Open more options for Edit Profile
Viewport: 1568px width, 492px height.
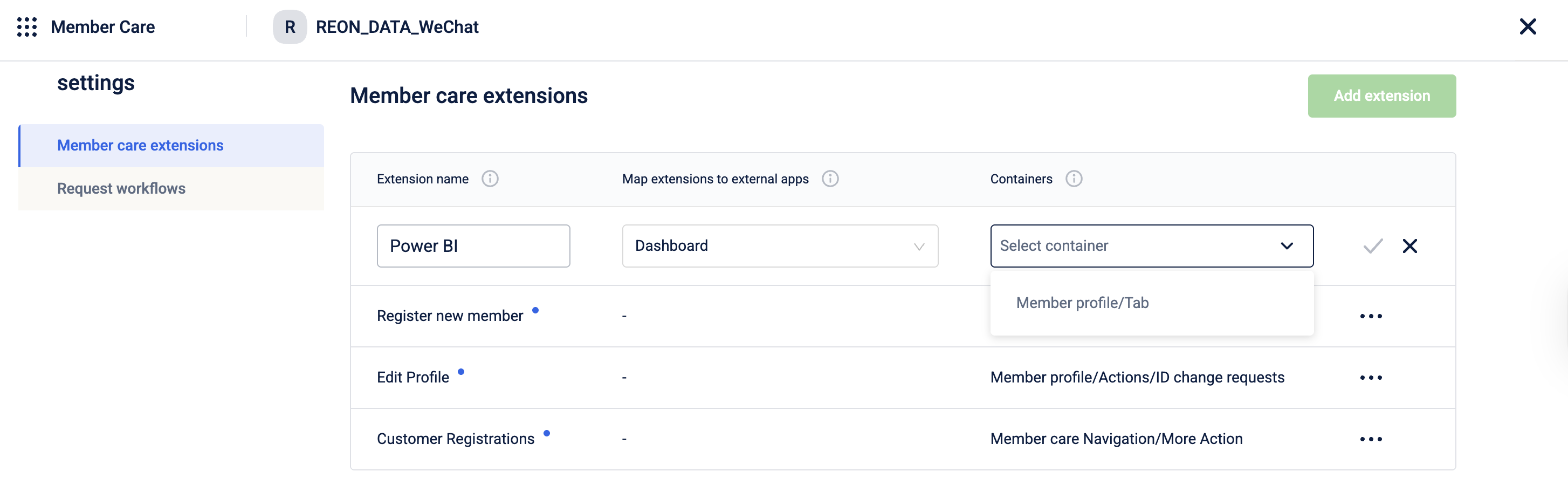click(1371, 378)
